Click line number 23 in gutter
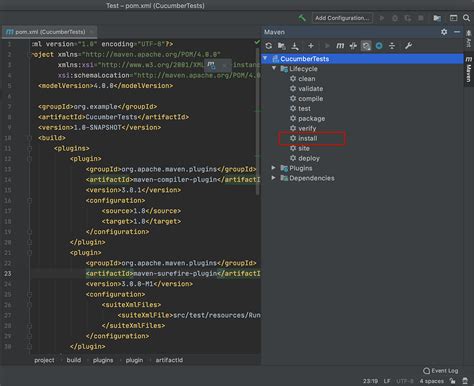The width and height of the screenshot is (474, 386). click(x=8, y=273)
